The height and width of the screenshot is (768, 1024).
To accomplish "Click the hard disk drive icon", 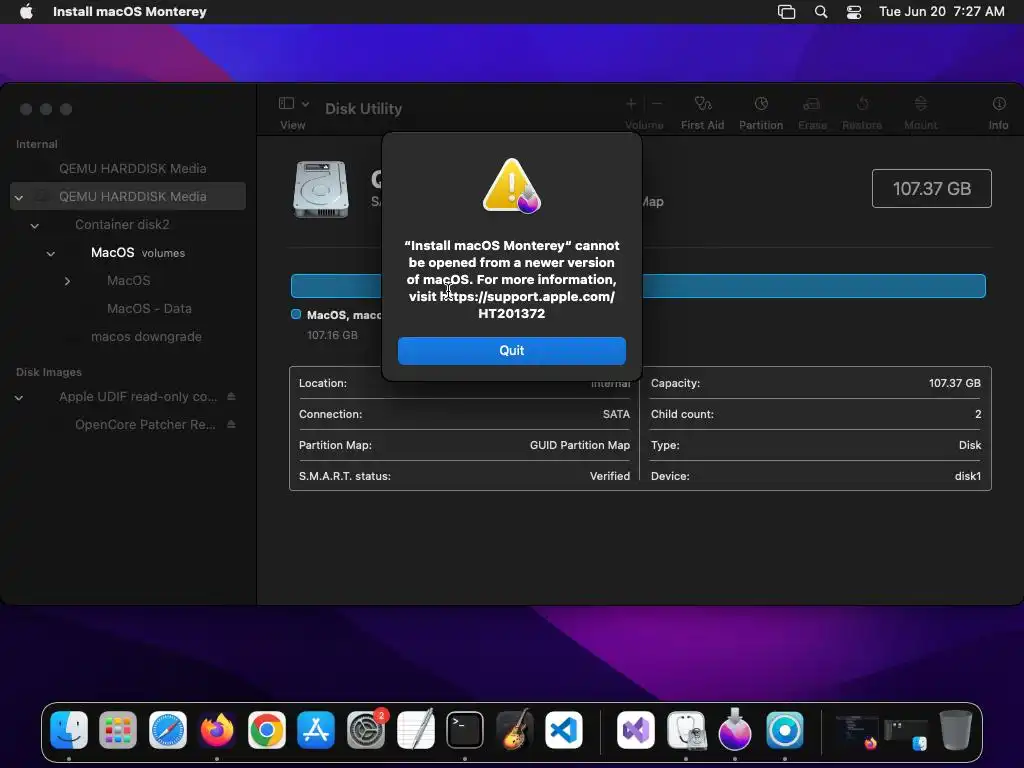I will point(321,189).
